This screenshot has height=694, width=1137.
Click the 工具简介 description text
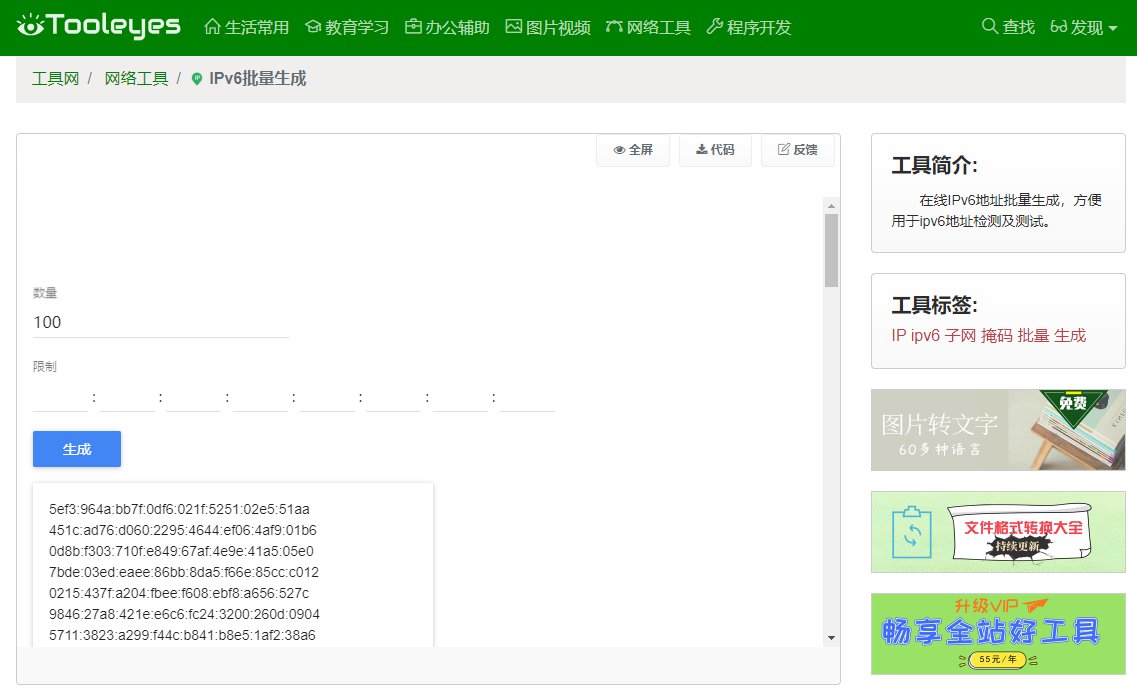pos(996,210)
